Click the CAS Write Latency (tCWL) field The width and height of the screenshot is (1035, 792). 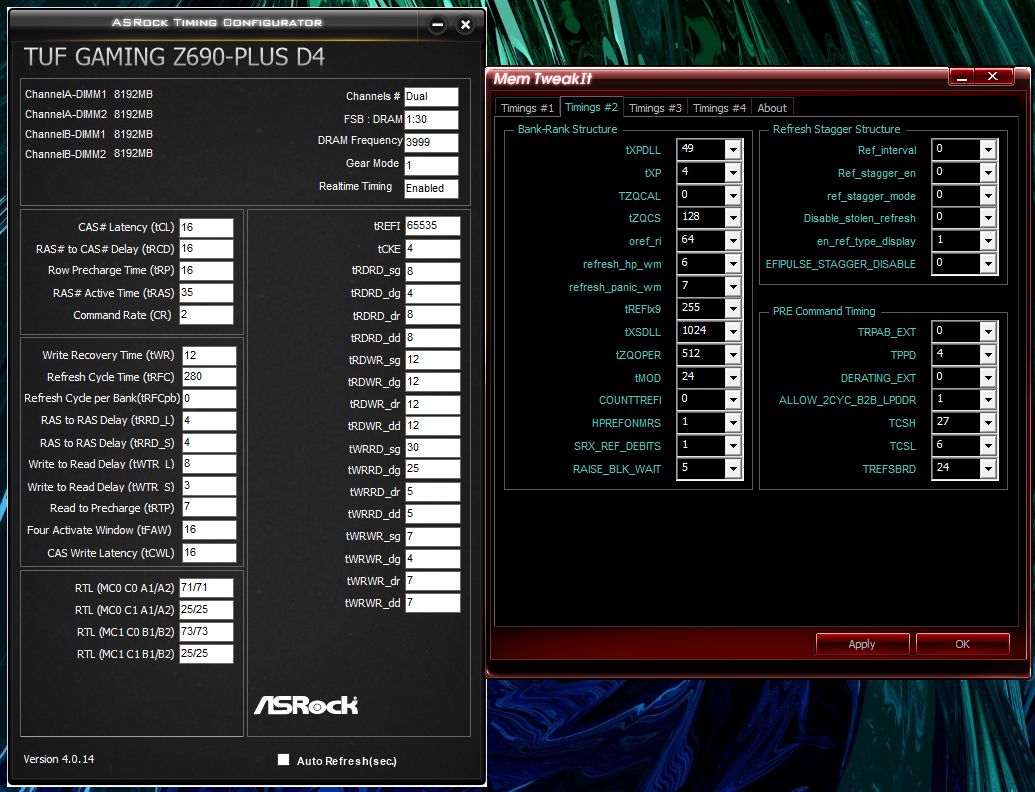point(209,553)
